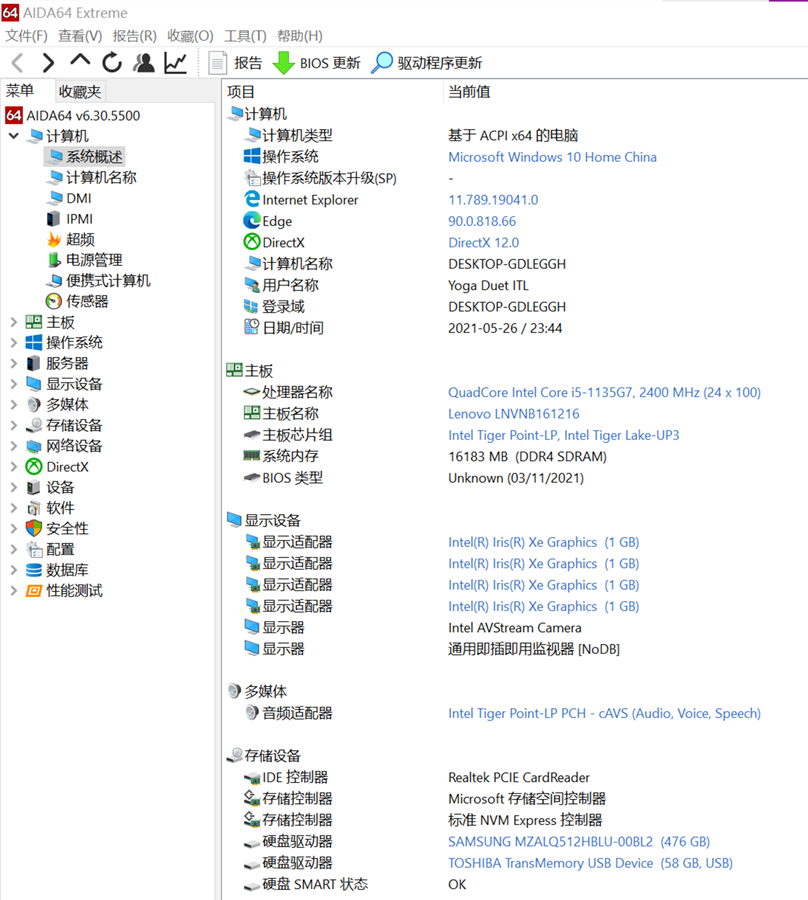This screenshot has width=808, height=900.
Task: Click the 日期/时间 clock icon
Action: [x=252, y=327]
